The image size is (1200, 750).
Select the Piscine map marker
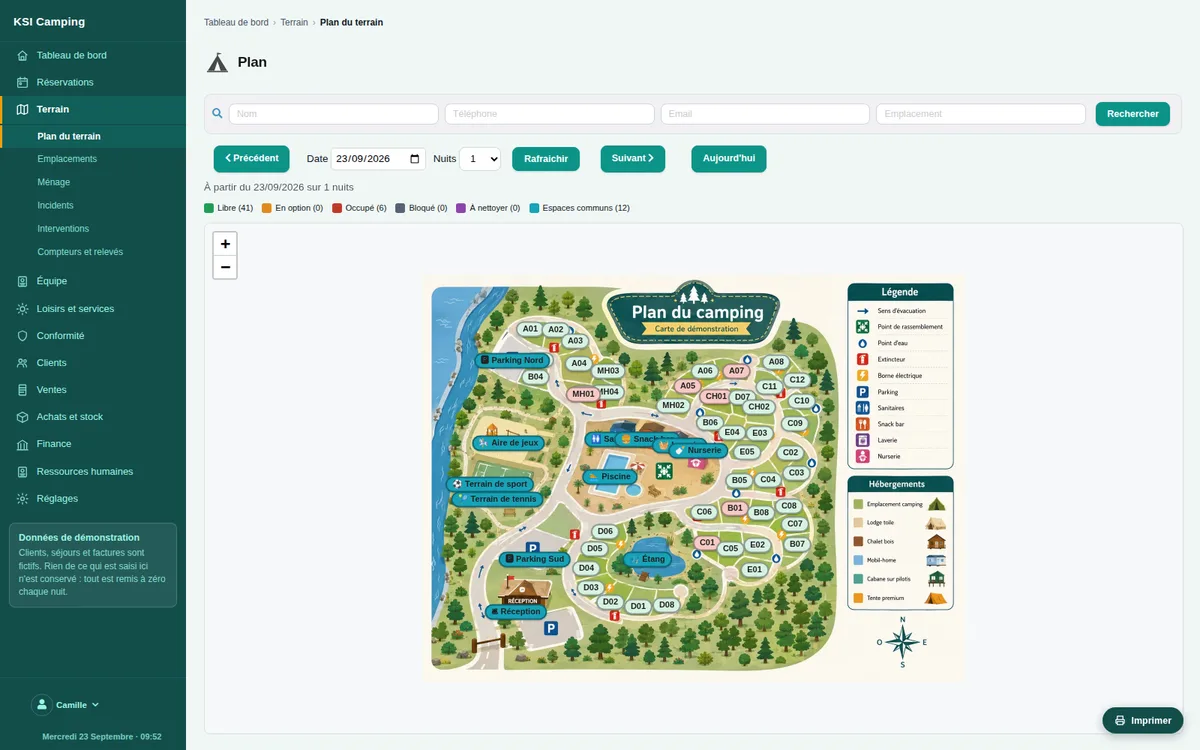pos(610,477)
